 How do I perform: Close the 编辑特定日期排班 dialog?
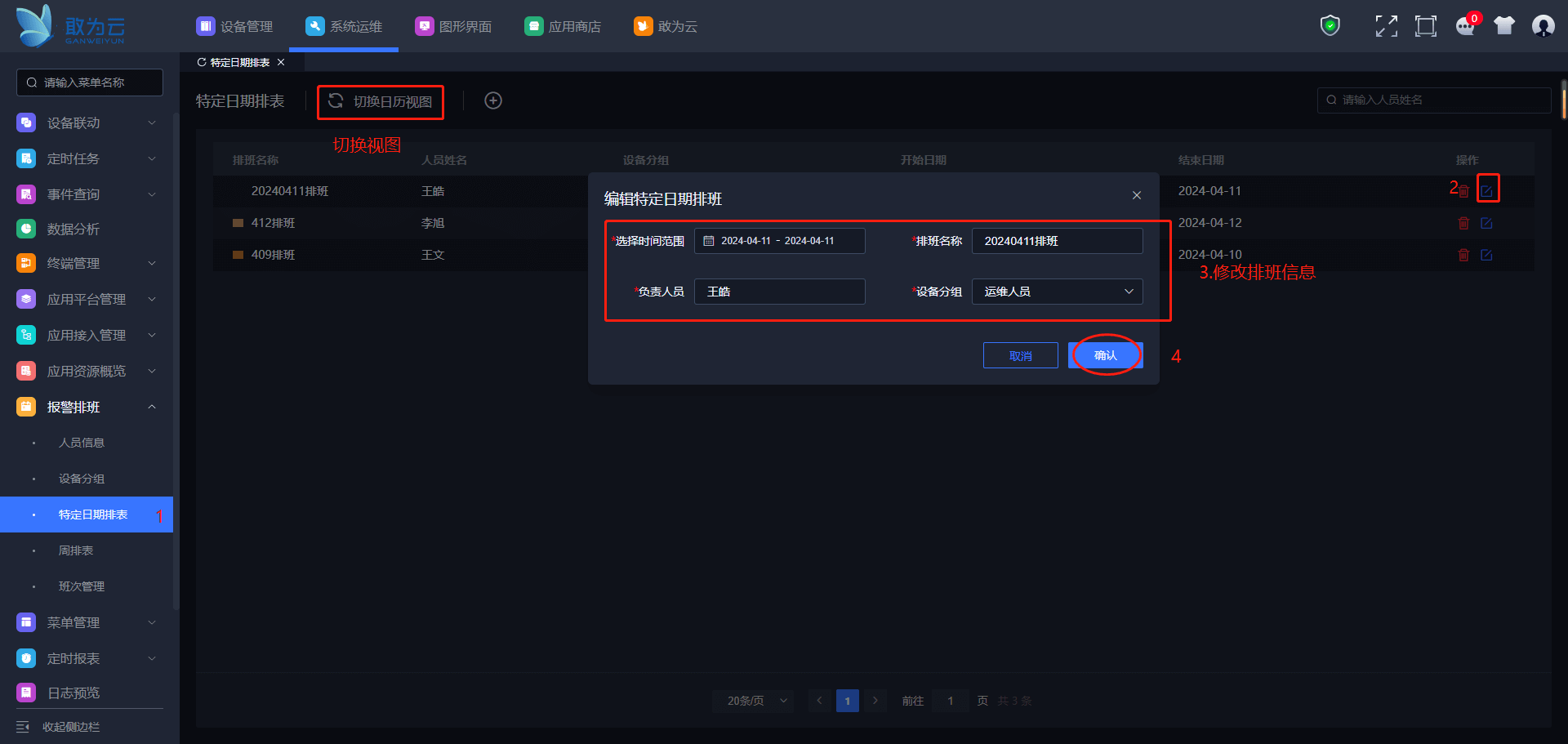[1137, 195]
